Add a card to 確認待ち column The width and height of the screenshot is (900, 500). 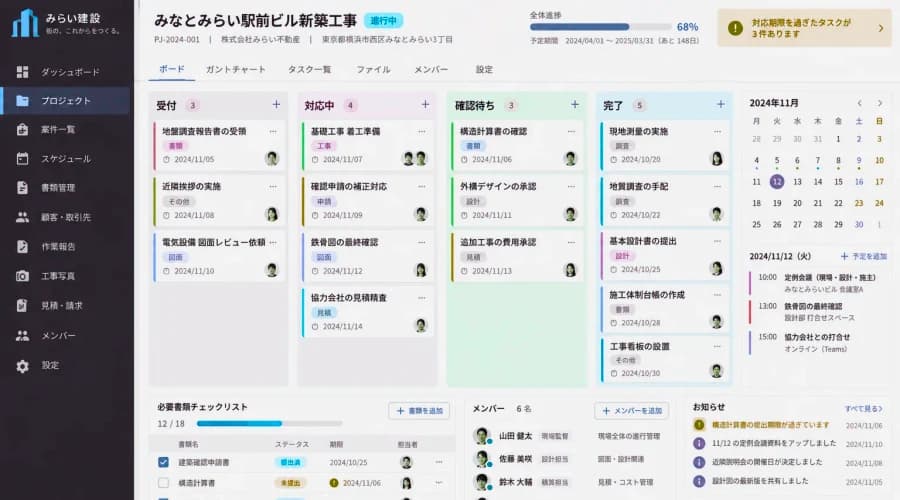point(575,104)
